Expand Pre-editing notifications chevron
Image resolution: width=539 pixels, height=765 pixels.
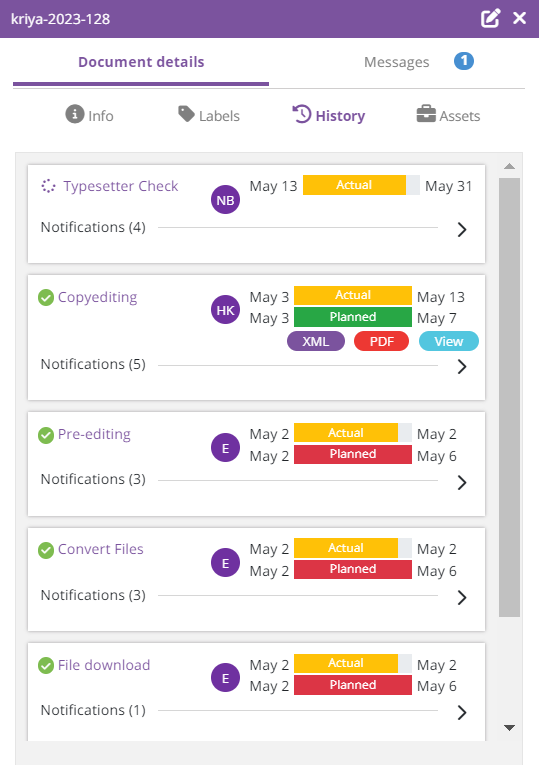462,483
